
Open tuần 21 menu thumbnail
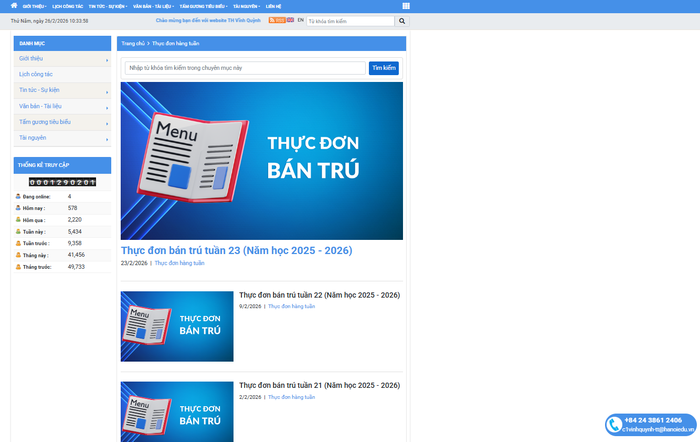point(177,412)
